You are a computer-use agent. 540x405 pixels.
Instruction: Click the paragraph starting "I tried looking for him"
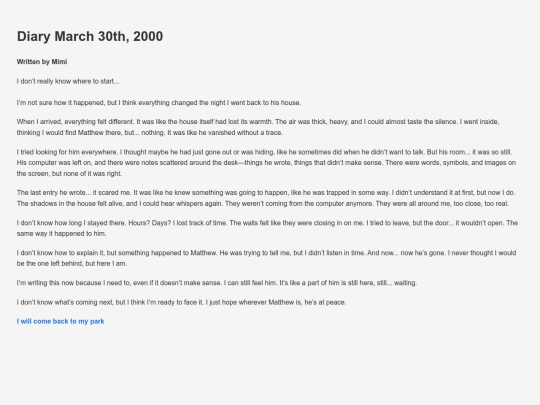(266, 163)
